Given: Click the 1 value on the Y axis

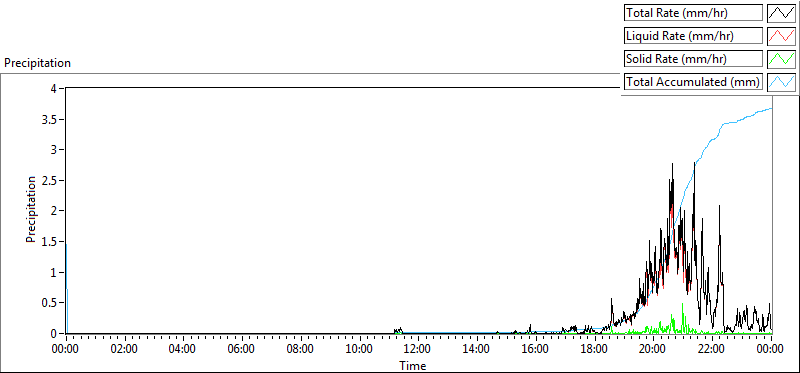Looking at the screenshot, I should tap(55, 272).
